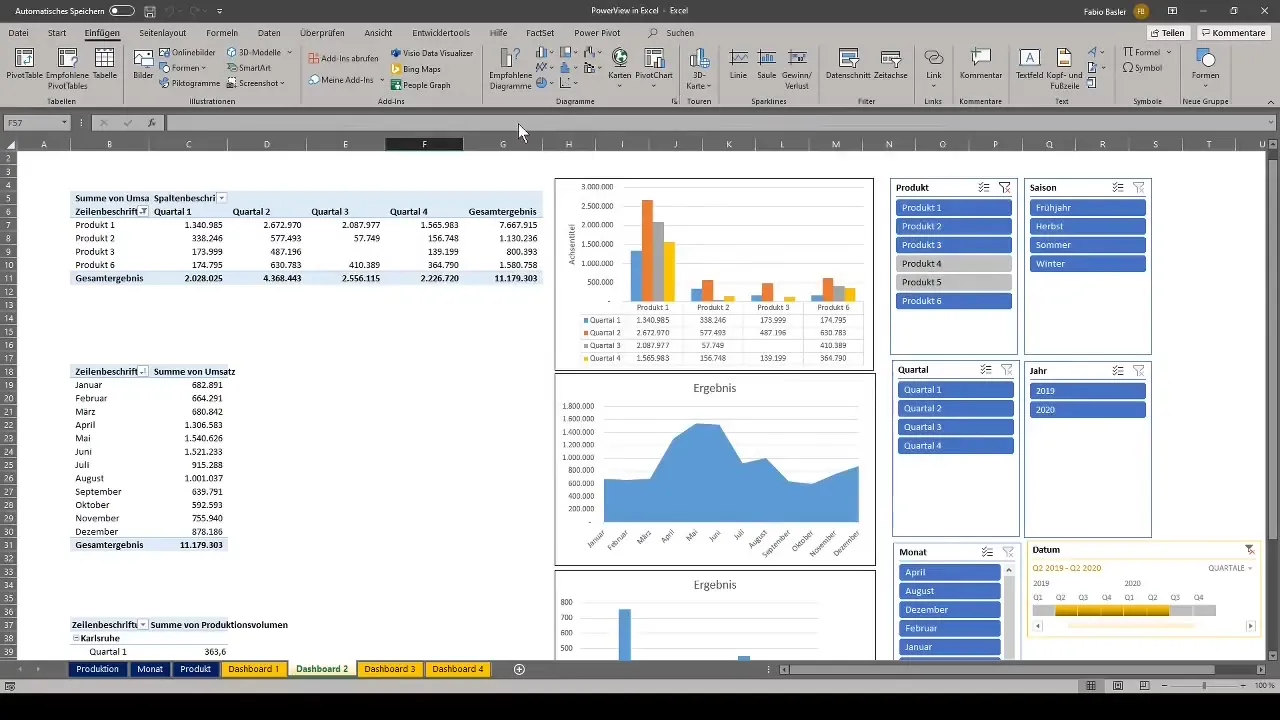Switch to the Produktion sheet tab

coord(97,669)
